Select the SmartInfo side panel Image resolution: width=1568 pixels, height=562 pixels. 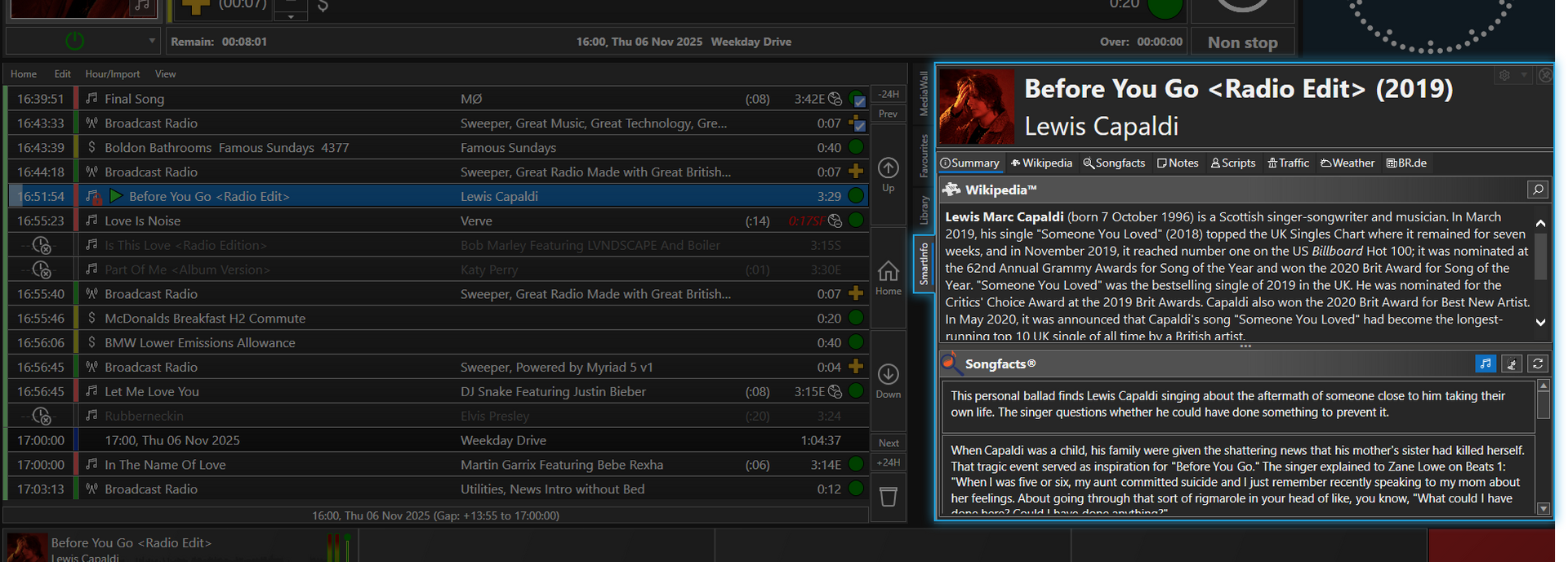(x=924, y=263)
